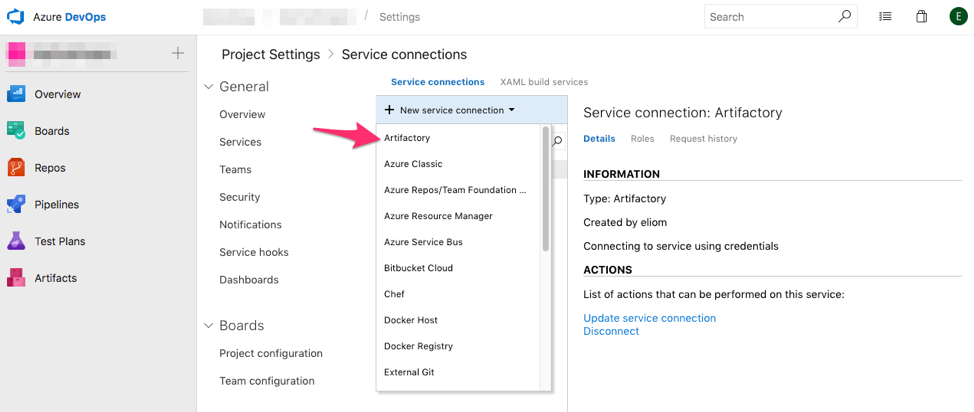Choose Docker Registry from the list
The image size is (974, 412).
click(418, 346)
